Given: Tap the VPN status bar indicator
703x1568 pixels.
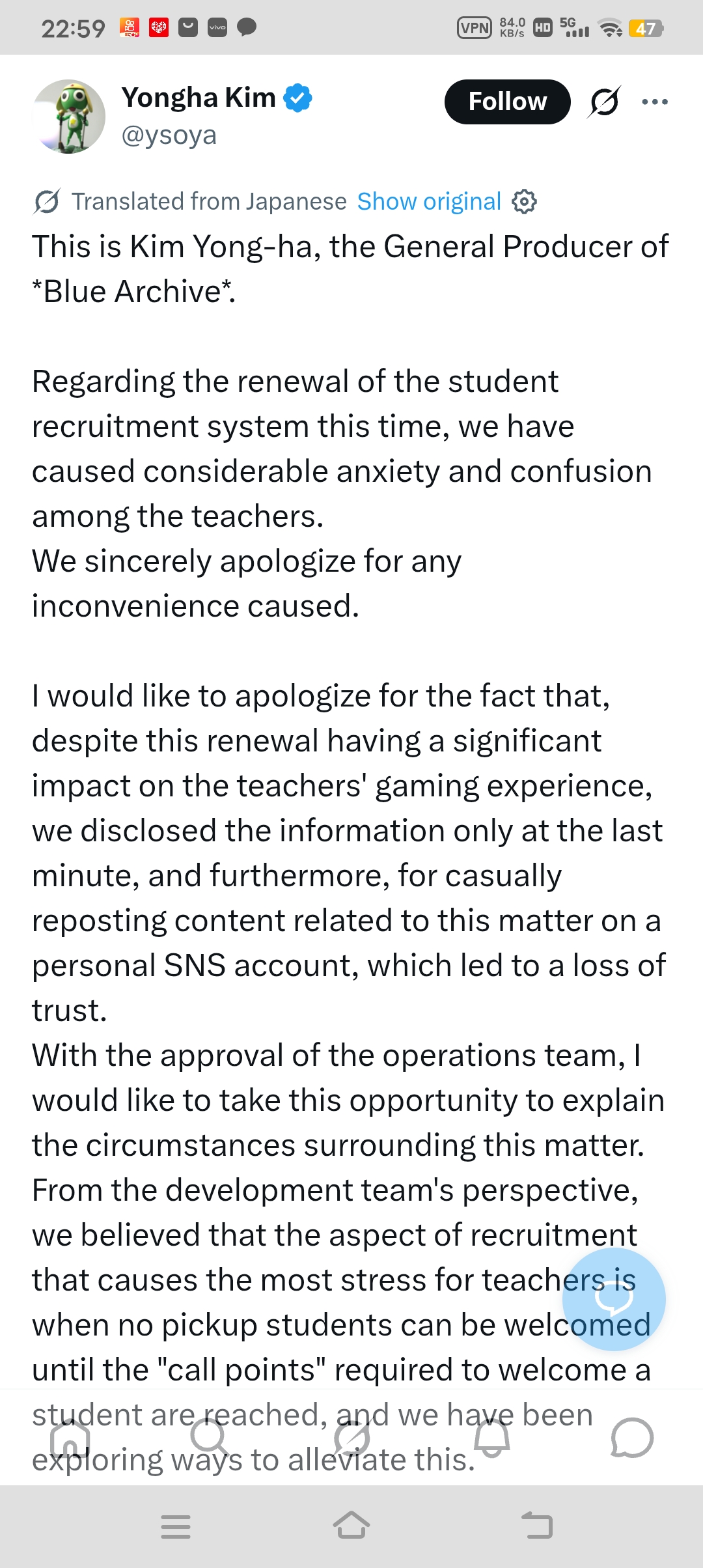Looking at the screenshot, I should click(x=475, y=28).
